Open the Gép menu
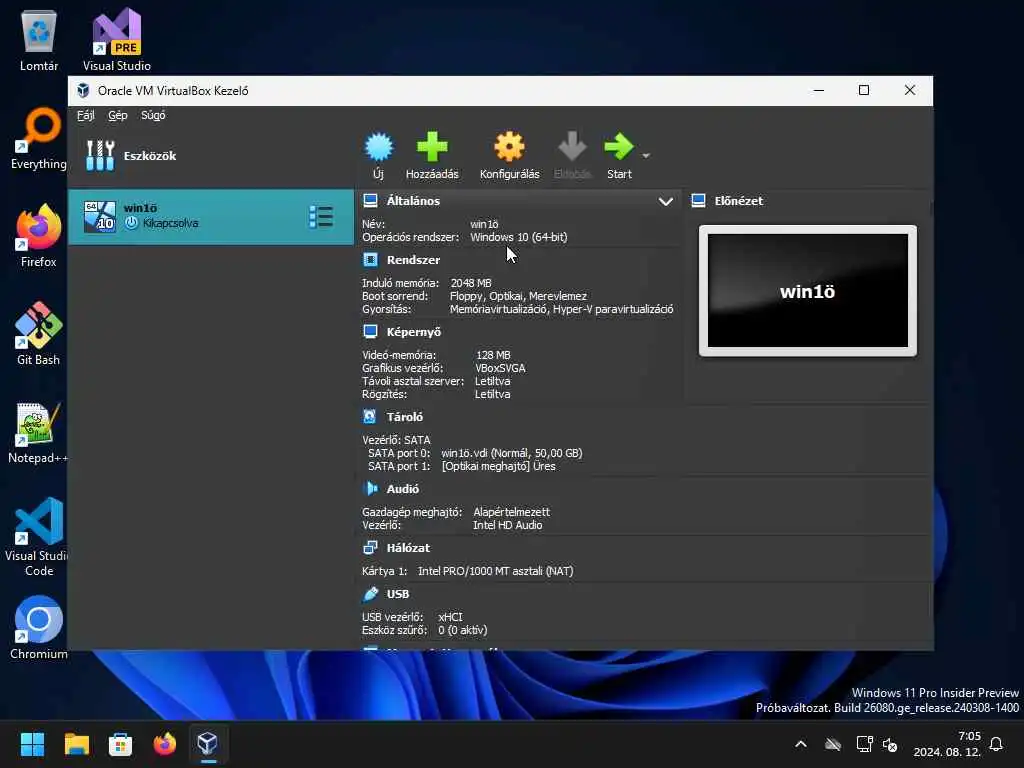The width and height of the screenshot is (1024, 768). point(118,115)
